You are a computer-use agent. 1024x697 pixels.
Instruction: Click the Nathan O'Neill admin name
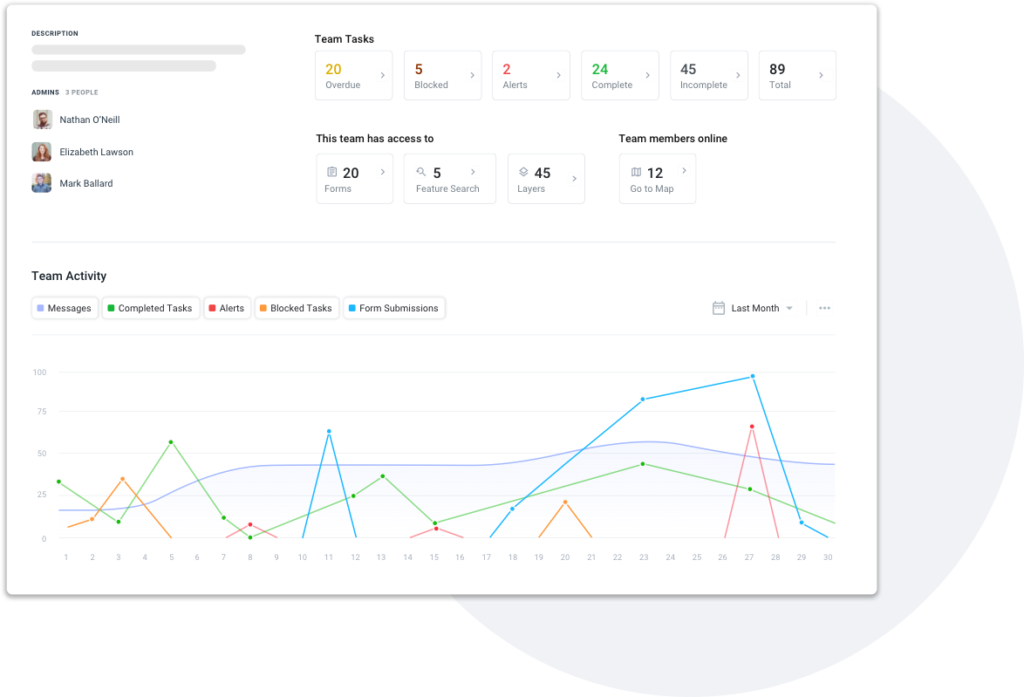(x=89, y=120)
